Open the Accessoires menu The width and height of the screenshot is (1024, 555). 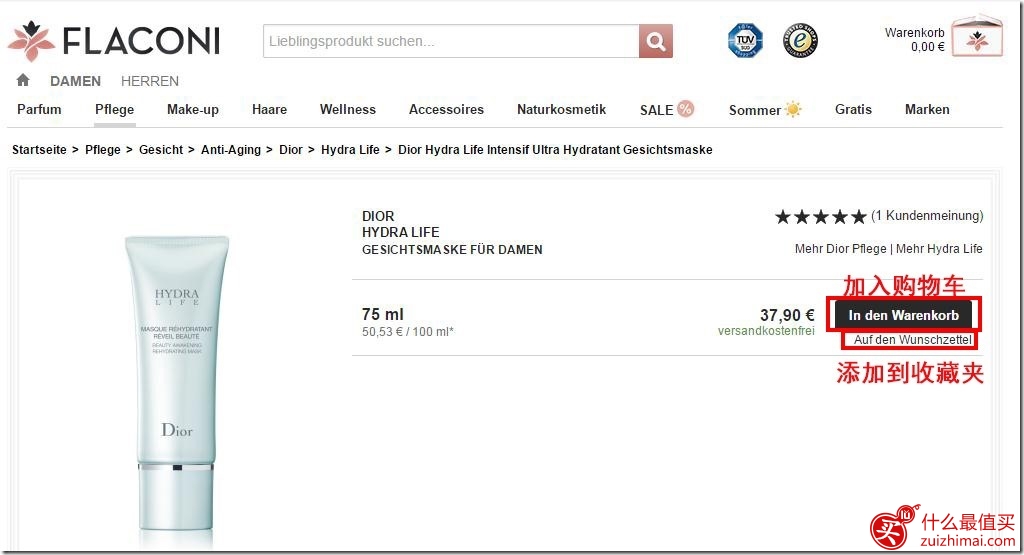coord(446,109)
